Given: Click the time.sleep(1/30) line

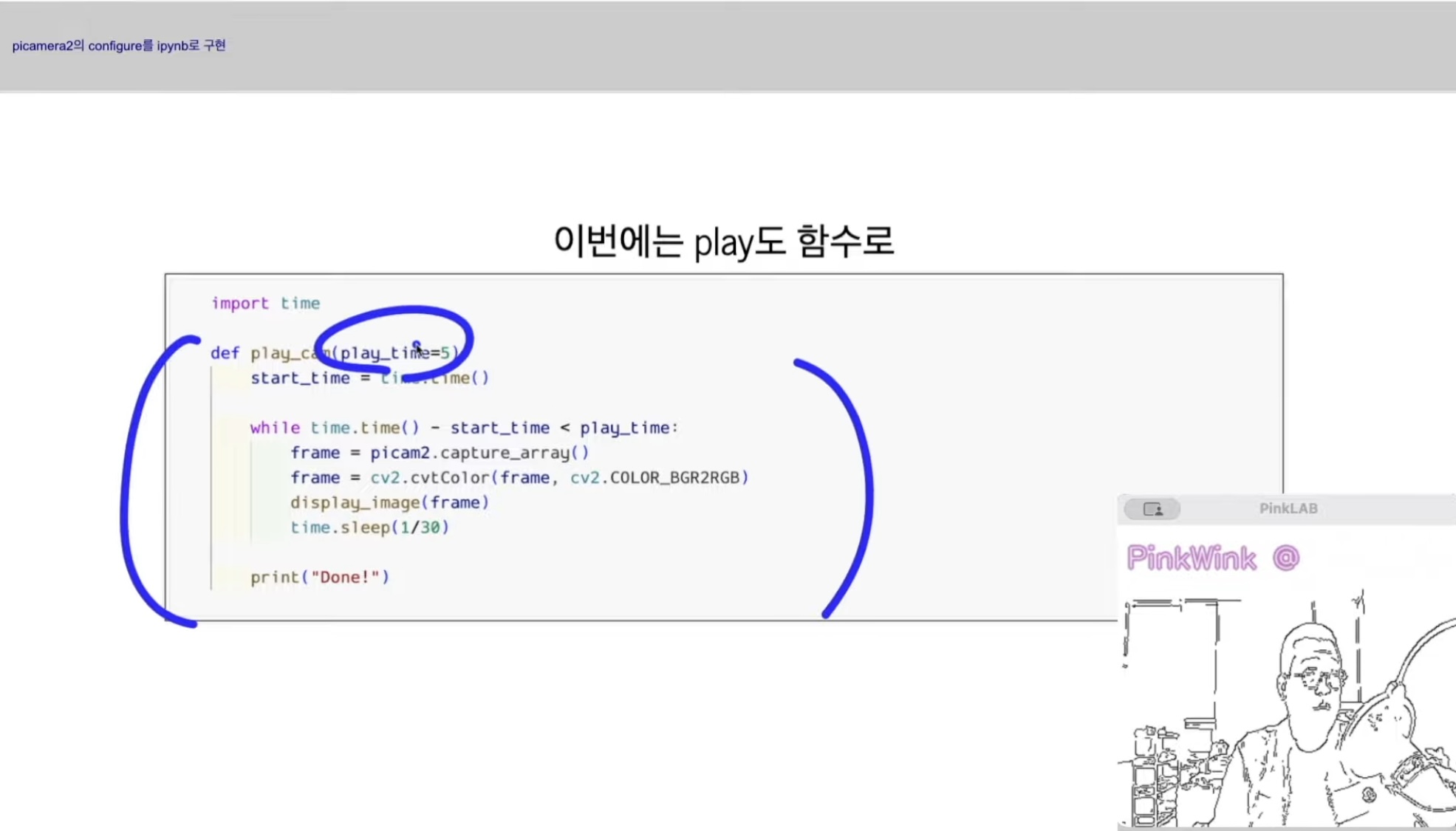Looking at the screenshot, I should 369,527.
